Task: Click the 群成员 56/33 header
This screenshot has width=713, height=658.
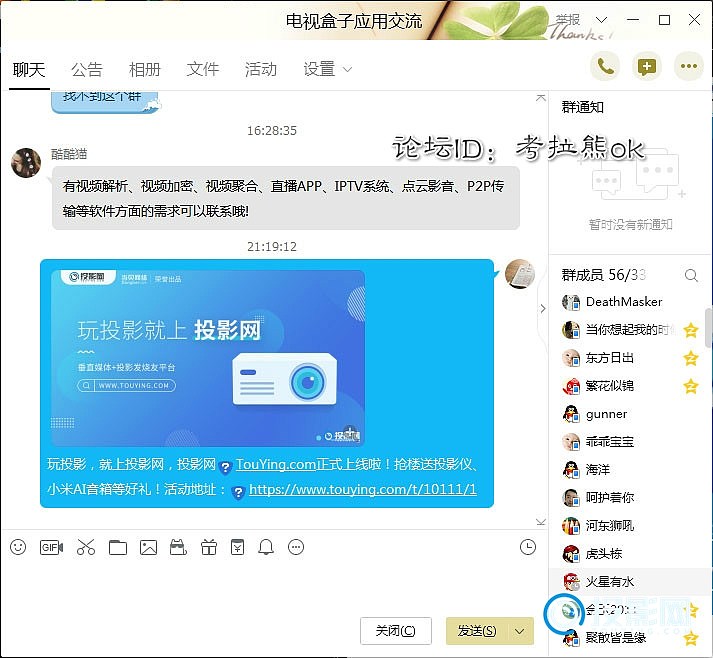Action: click(603, 275)
